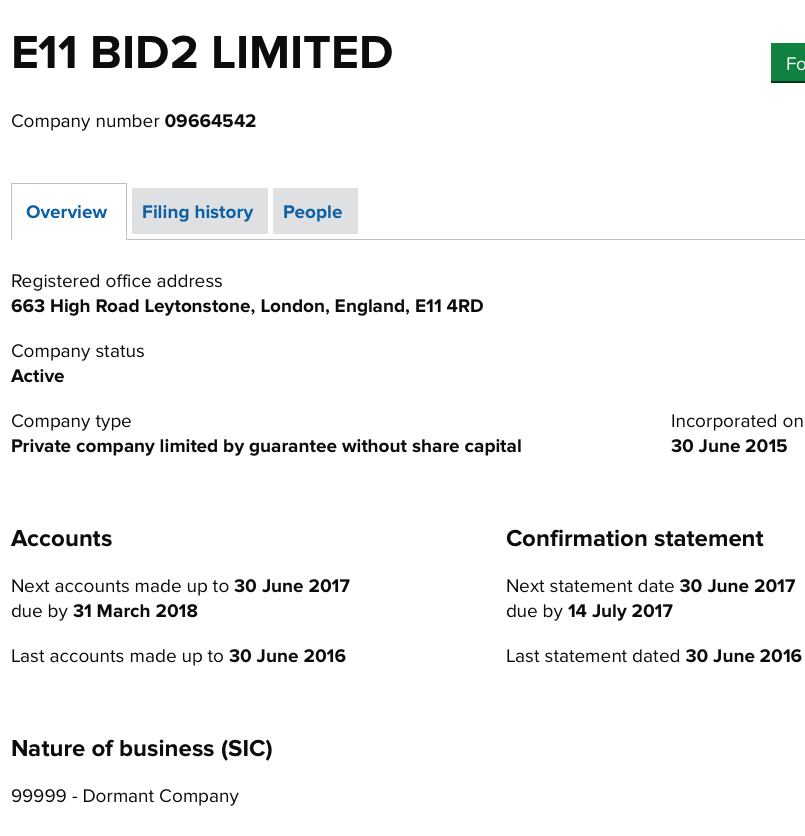Click the accounts due date 31 March 2018
Image resolution: width=805 pixels, height=836 pixels.
(x=135, y=611)
